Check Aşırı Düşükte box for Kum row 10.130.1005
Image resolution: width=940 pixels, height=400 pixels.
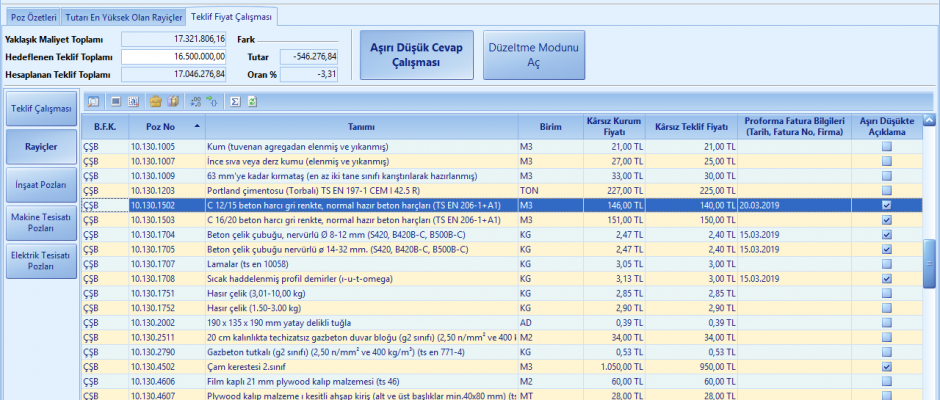pos(887,147)
